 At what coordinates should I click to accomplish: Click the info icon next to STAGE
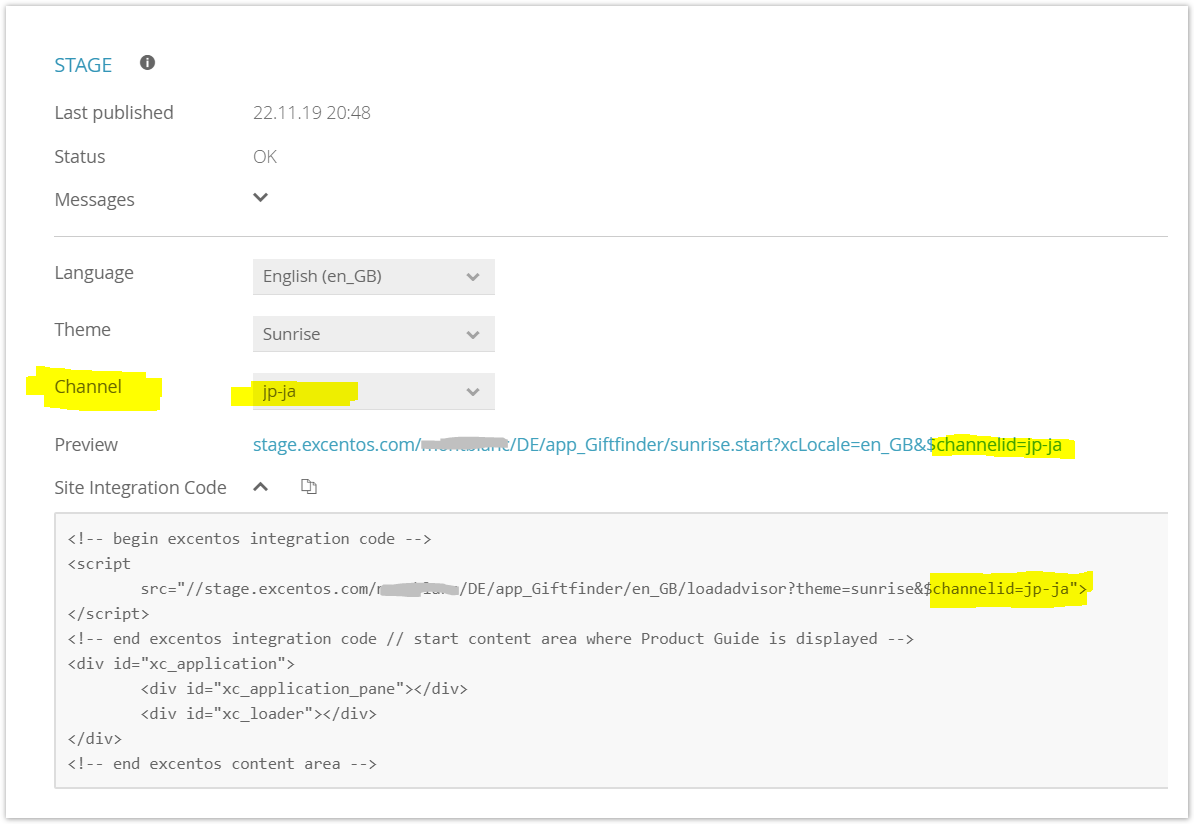coord(148,62)
